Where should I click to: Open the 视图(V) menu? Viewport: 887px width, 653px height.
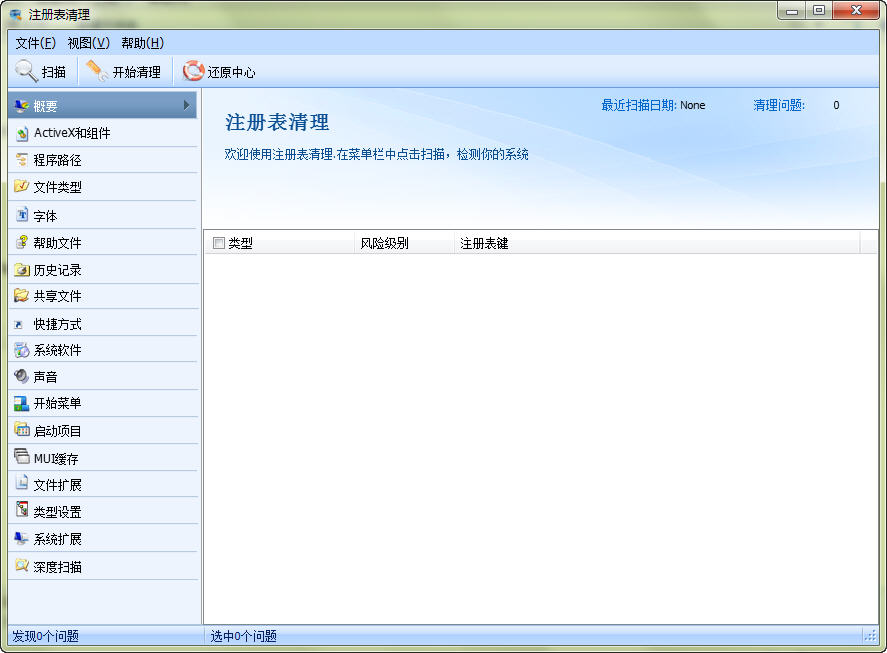pos(88,43)
